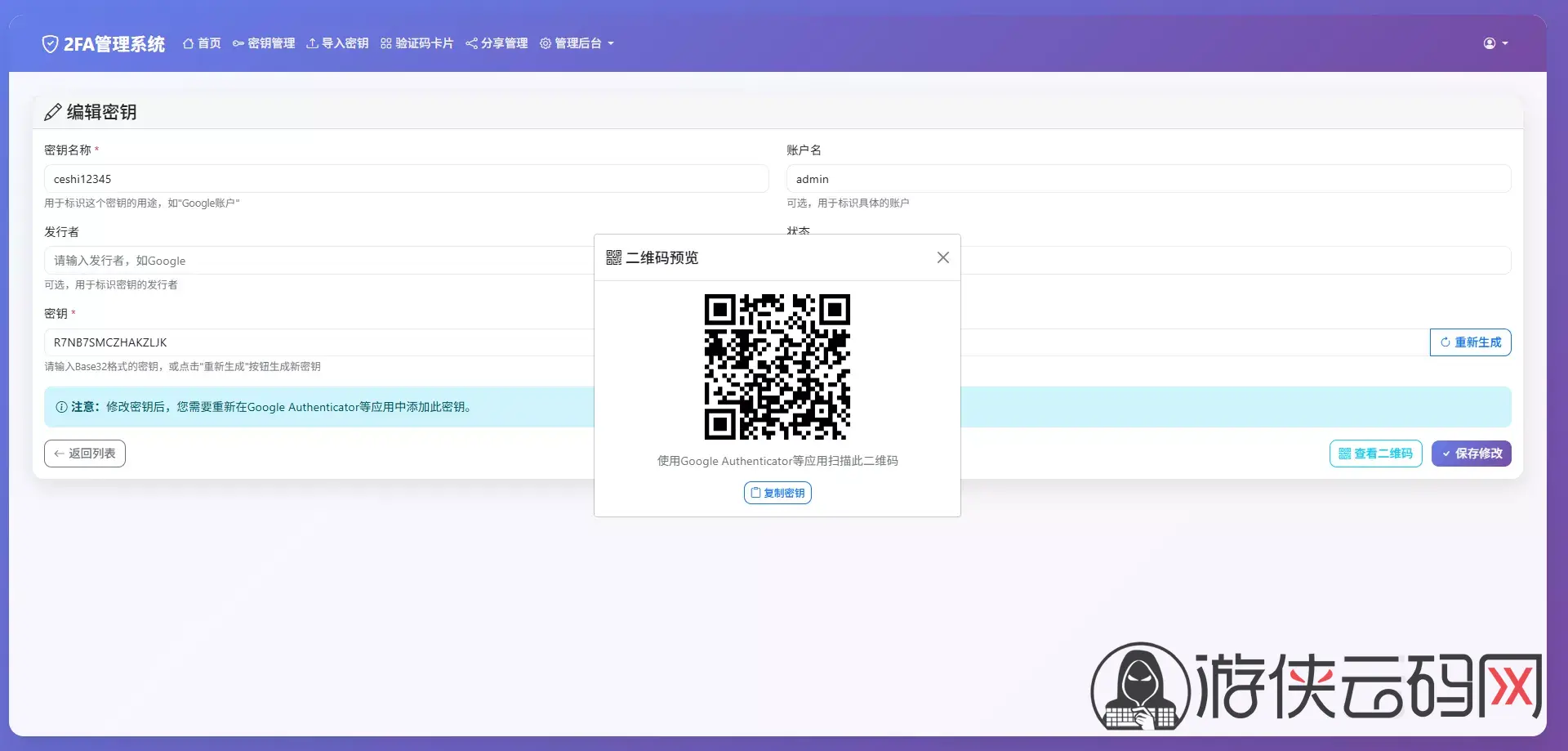This screenshot has width=1568, height=751.
Task: Open 分享管理 share management page
Action: [x=497, y=43]
